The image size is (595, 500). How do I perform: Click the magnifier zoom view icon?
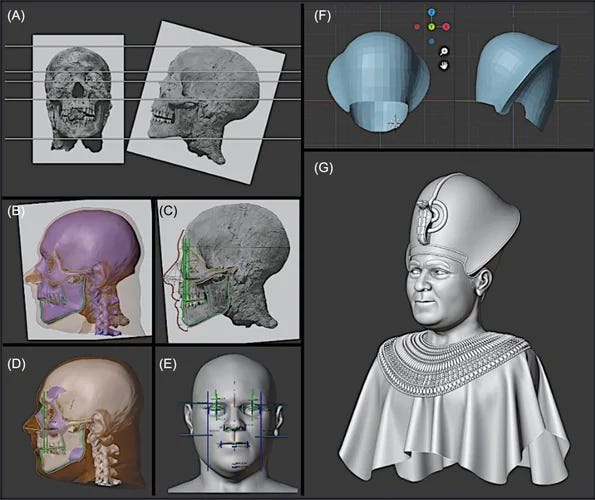click(444, 52)
